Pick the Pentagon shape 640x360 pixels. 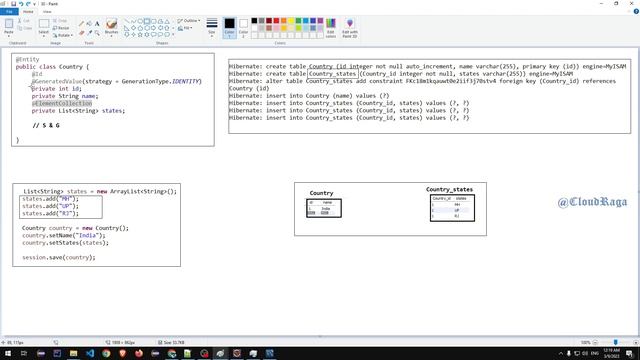pyautogui.click(x=140, y=28)
